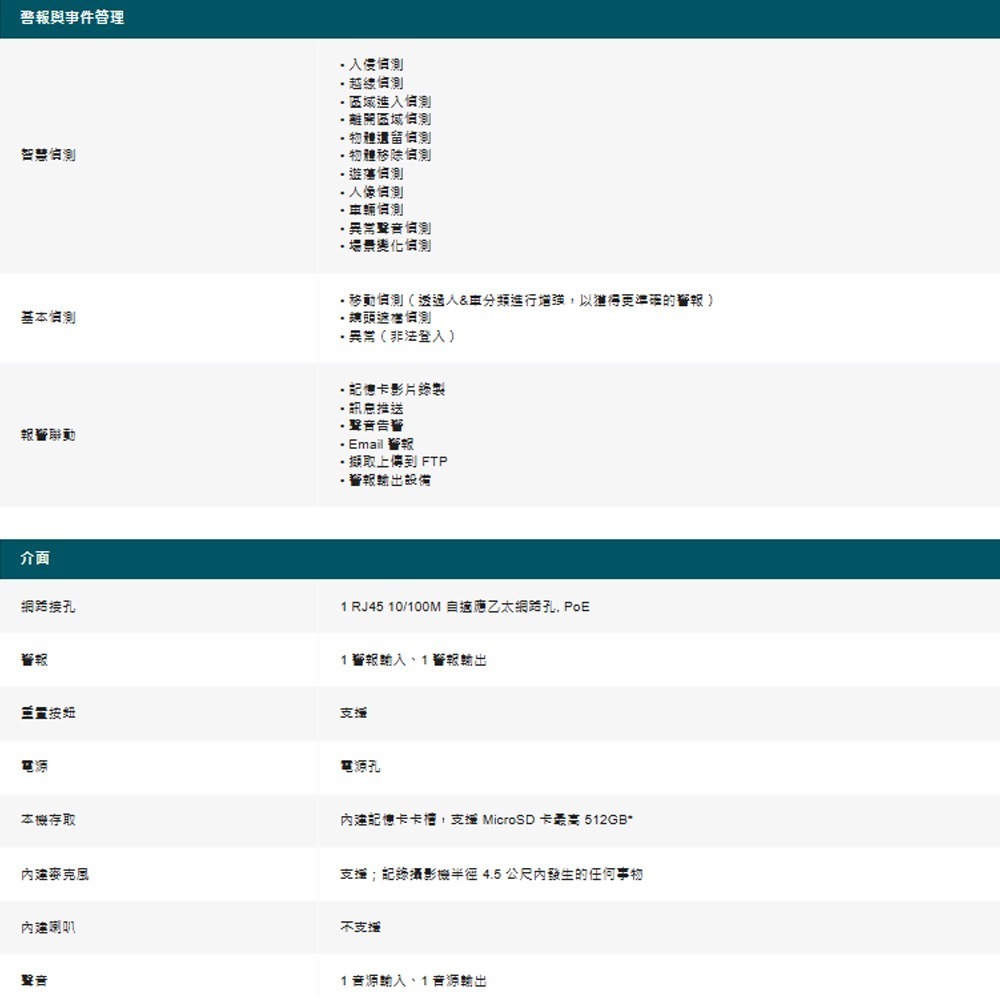Select the 場景變化偵測 bullet item
The height and width of the screenshot is (1000, 1000).
coord(390,246)
